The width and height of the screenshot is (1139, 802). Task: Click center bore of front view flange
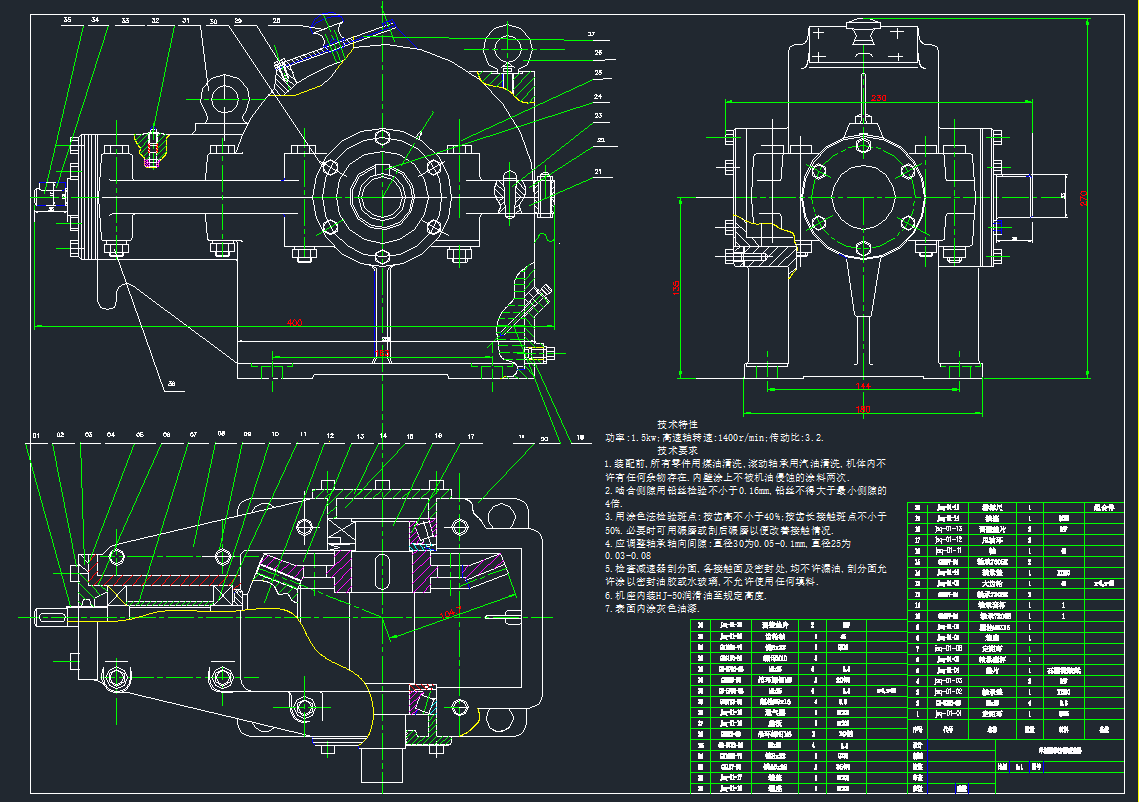(382, 186)
